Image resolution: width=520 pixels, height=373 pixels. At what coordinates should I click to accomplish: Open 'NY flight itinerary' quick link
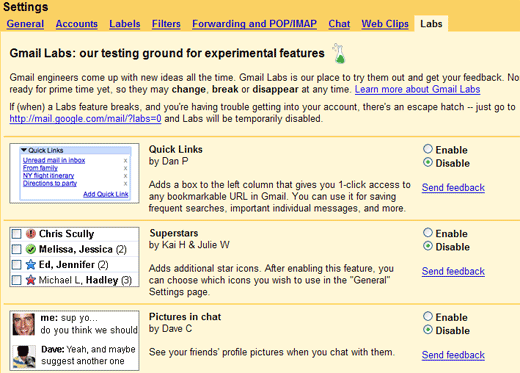tap(48, 176)
